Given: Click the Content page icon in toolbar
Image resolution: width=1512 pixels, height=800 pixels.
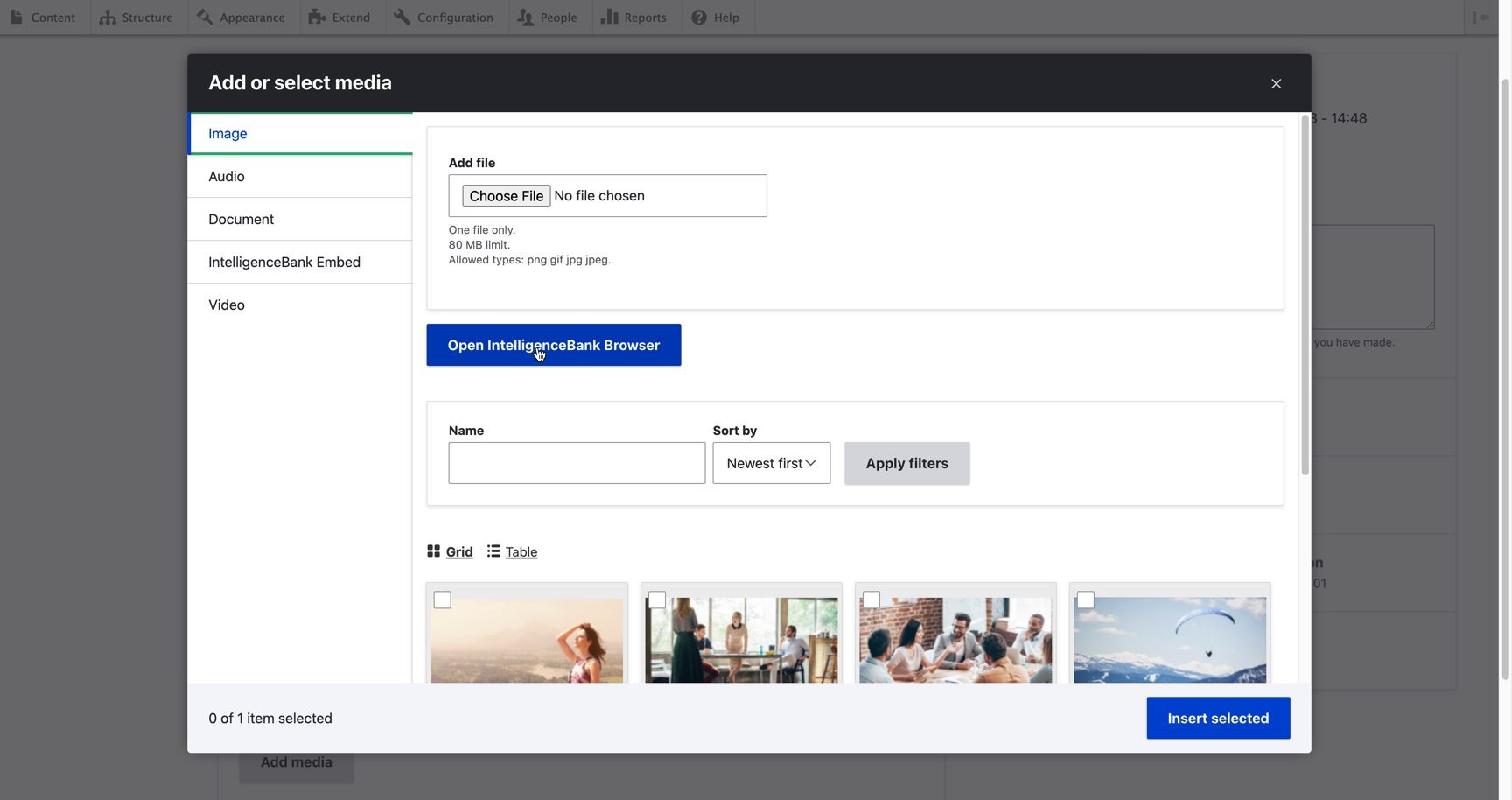Looking at the screenshot, I should click(x=17, y=18).
